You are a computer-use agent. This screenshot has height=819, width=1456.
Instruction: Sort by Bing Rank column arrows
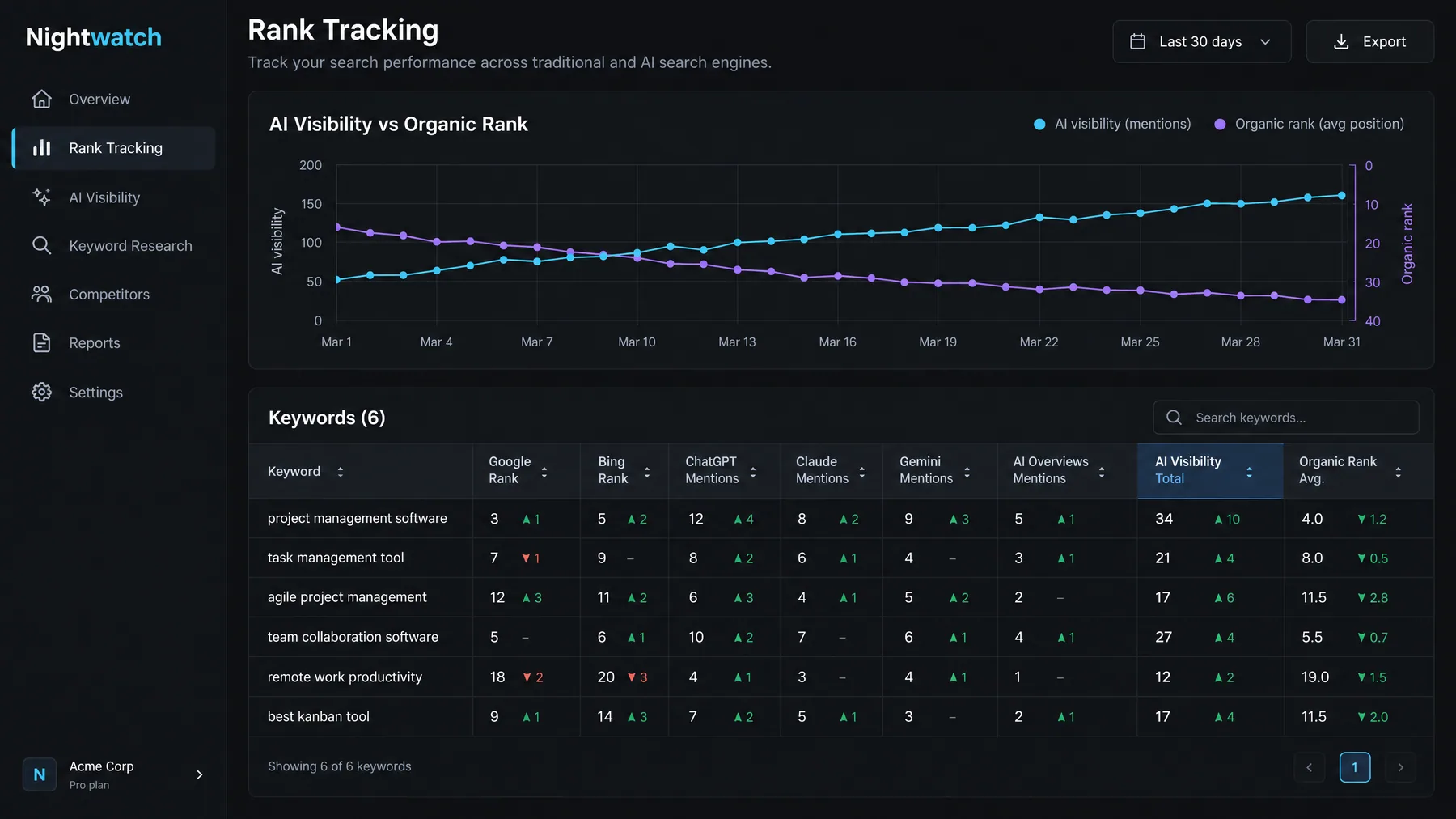[646, 472]
